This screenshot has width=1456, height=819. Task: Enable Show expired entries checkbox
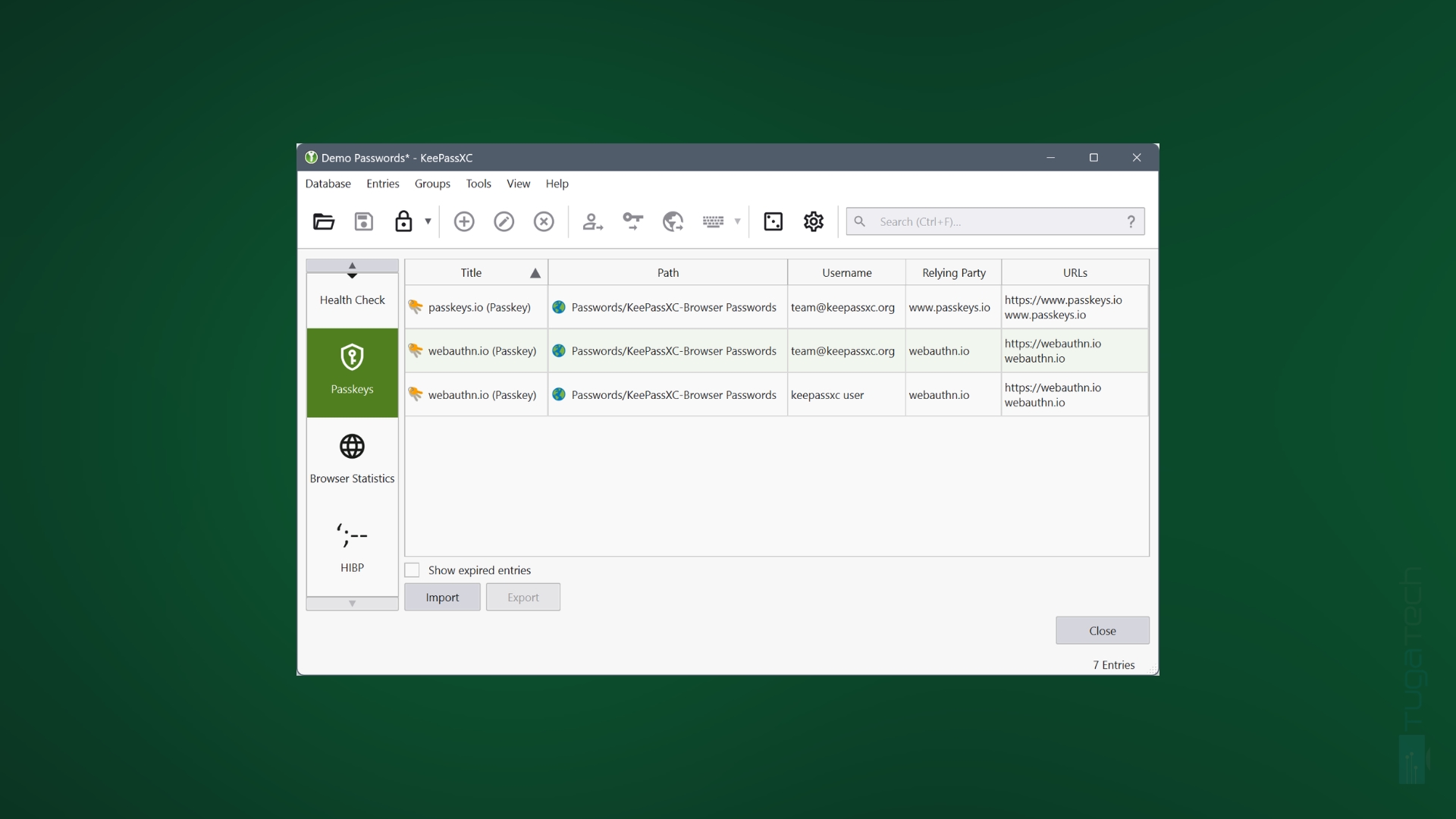pyautogui.click(x=412, y=570)
